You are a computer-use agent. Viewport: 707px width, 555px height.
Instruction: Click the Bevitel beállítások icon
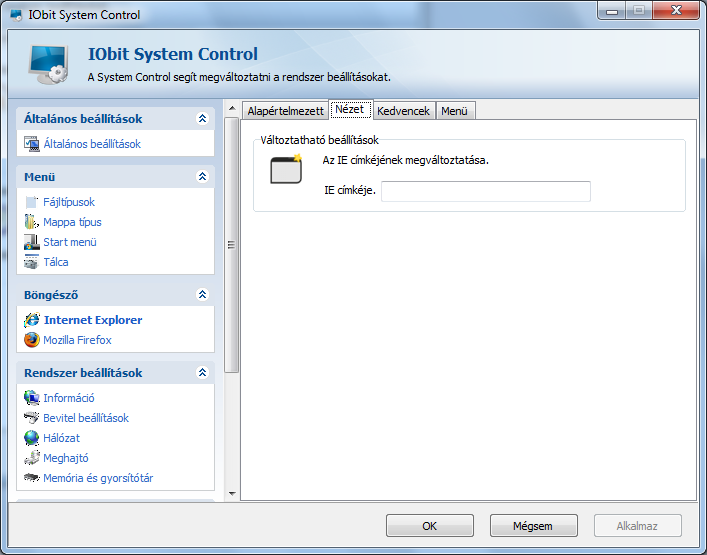pos(32,418)
